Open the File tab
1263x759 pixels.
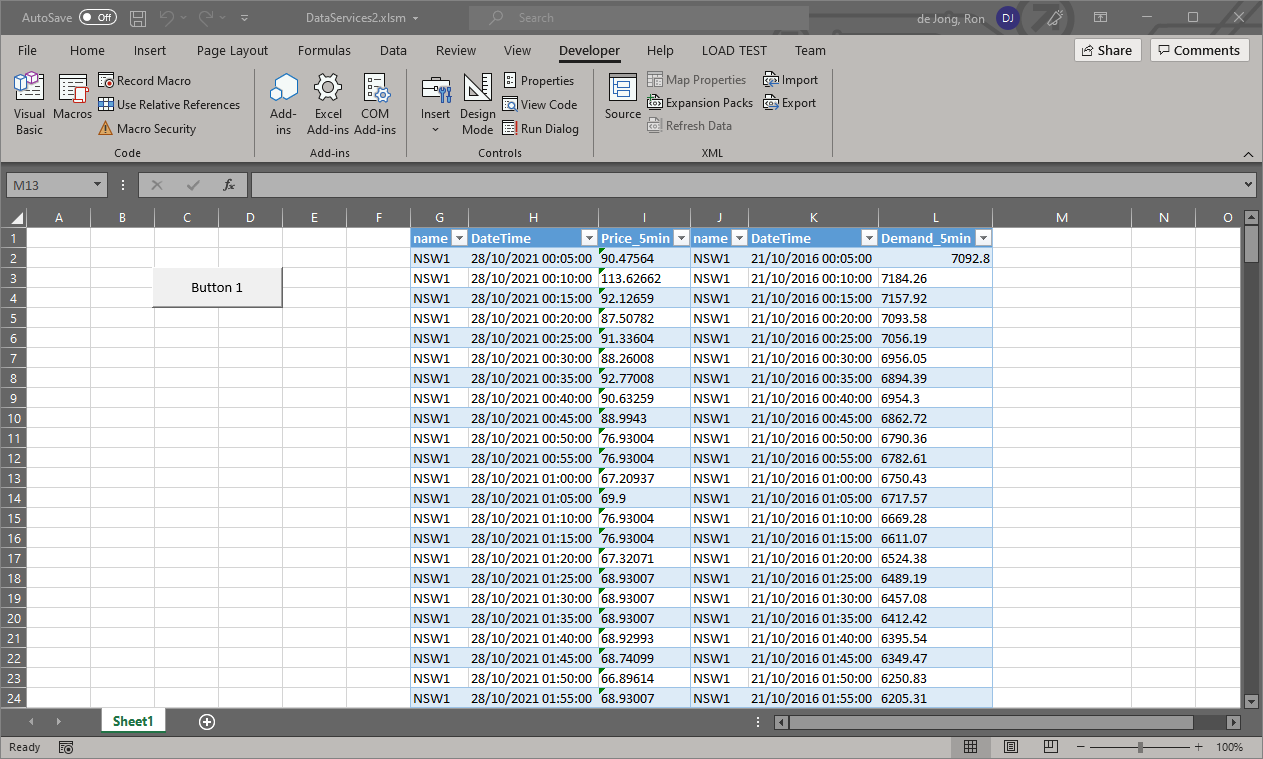tap(27, 51)
